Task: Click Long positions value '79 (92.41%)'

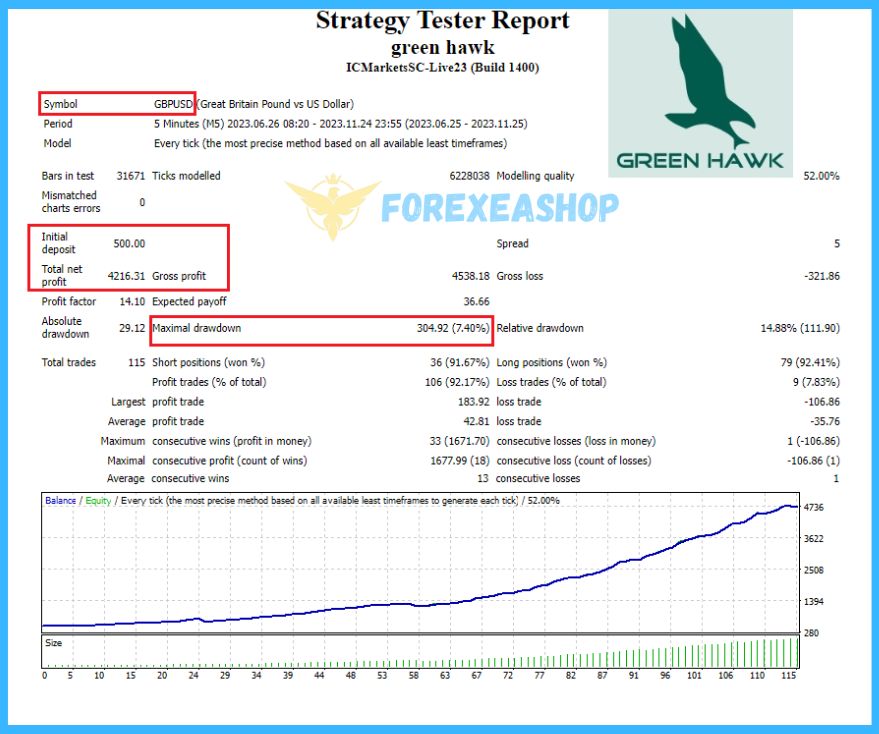Action: click(x=810, y=362)
